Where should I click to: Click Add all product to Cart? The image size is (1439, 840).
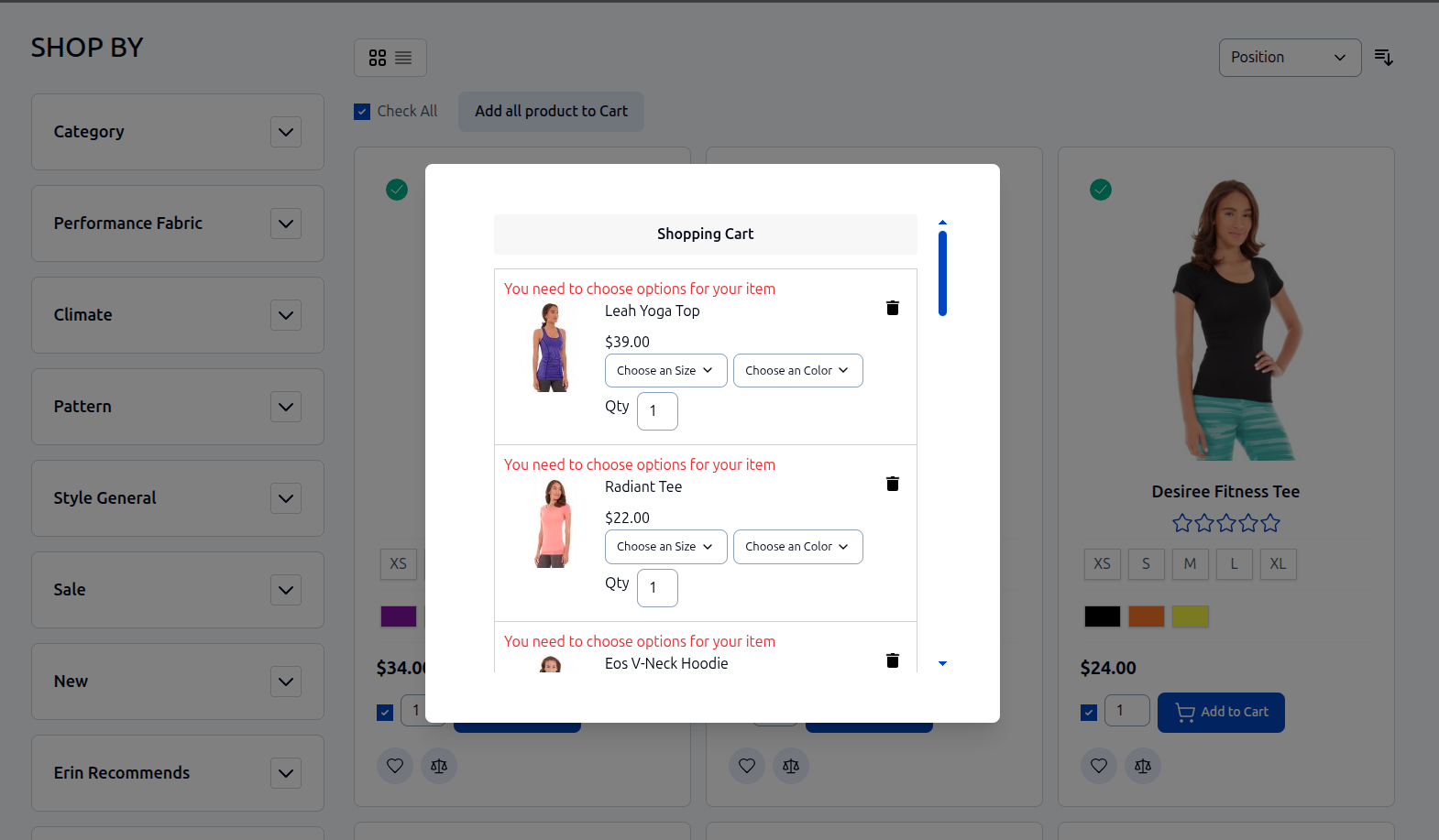coord(551,112)
